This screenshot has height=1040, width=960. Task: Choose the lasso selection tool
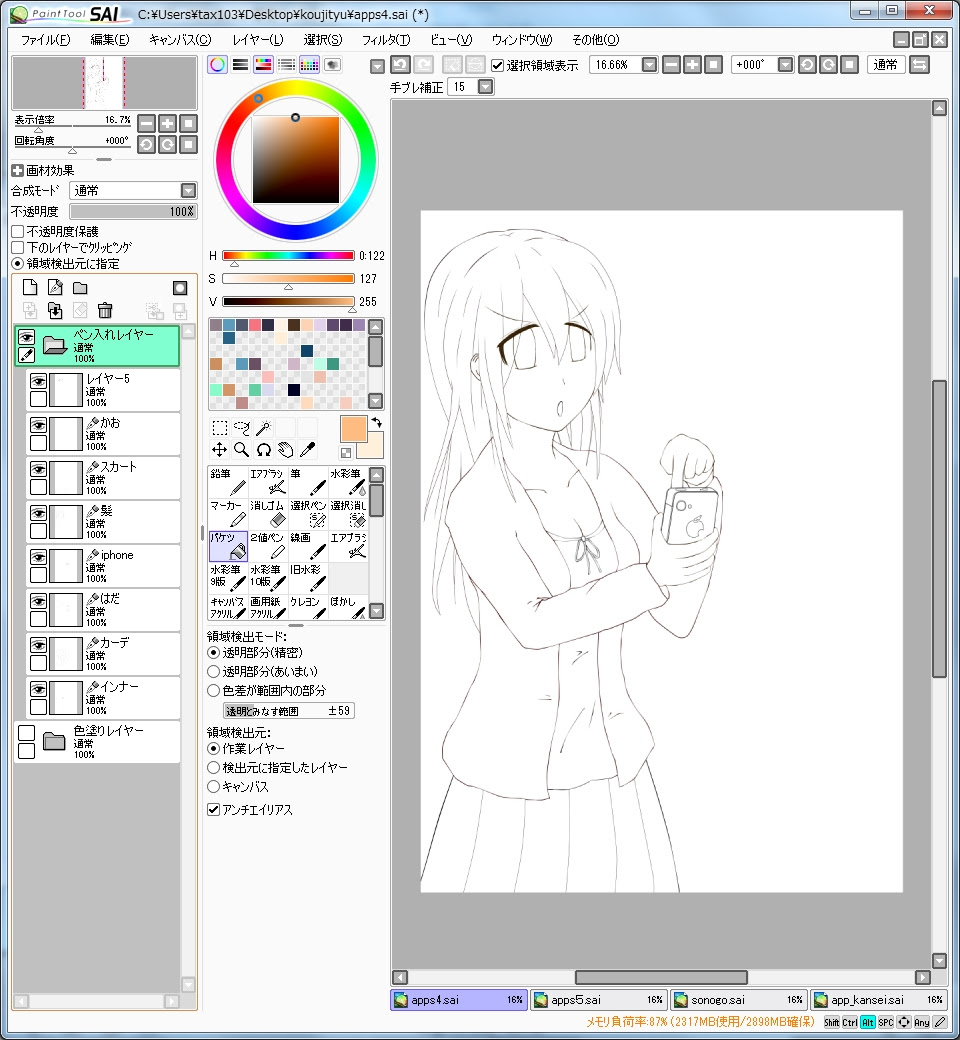pyautogui.click(x=241, y=428)
